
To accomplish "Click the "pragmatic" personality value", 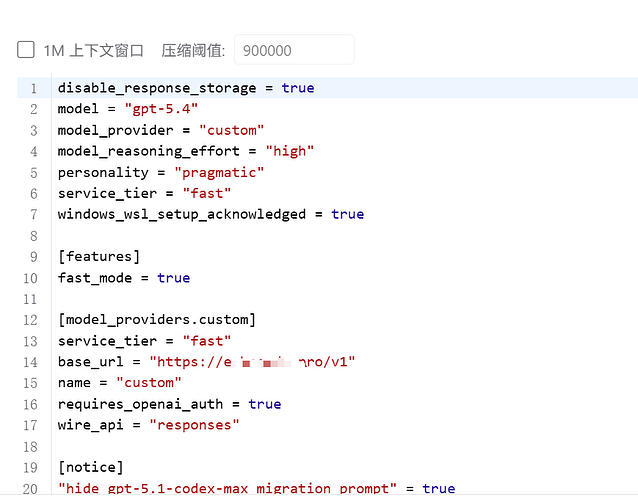I will [219, 172].
